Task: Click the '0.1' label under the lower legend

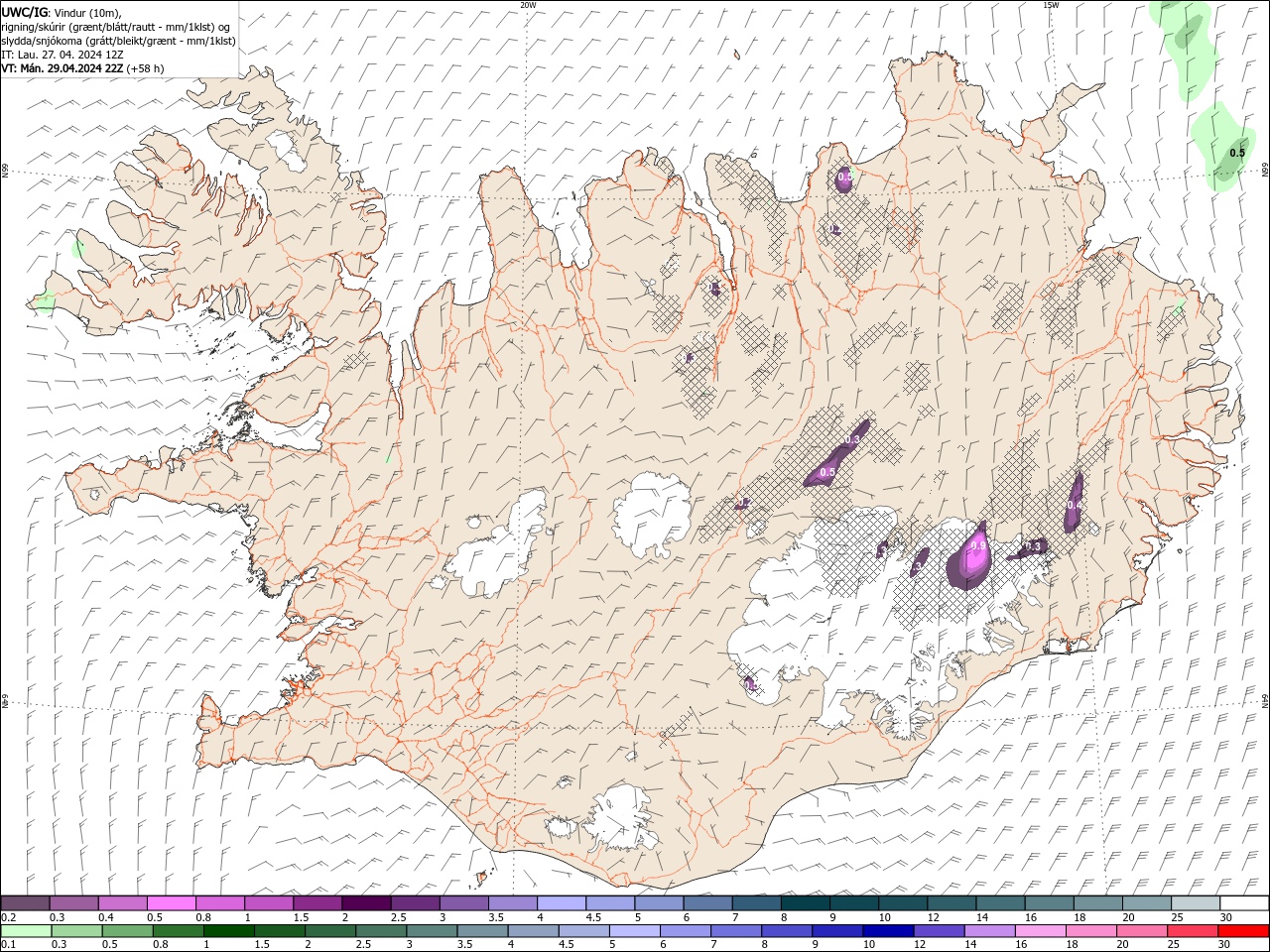Action: (8, 945)
